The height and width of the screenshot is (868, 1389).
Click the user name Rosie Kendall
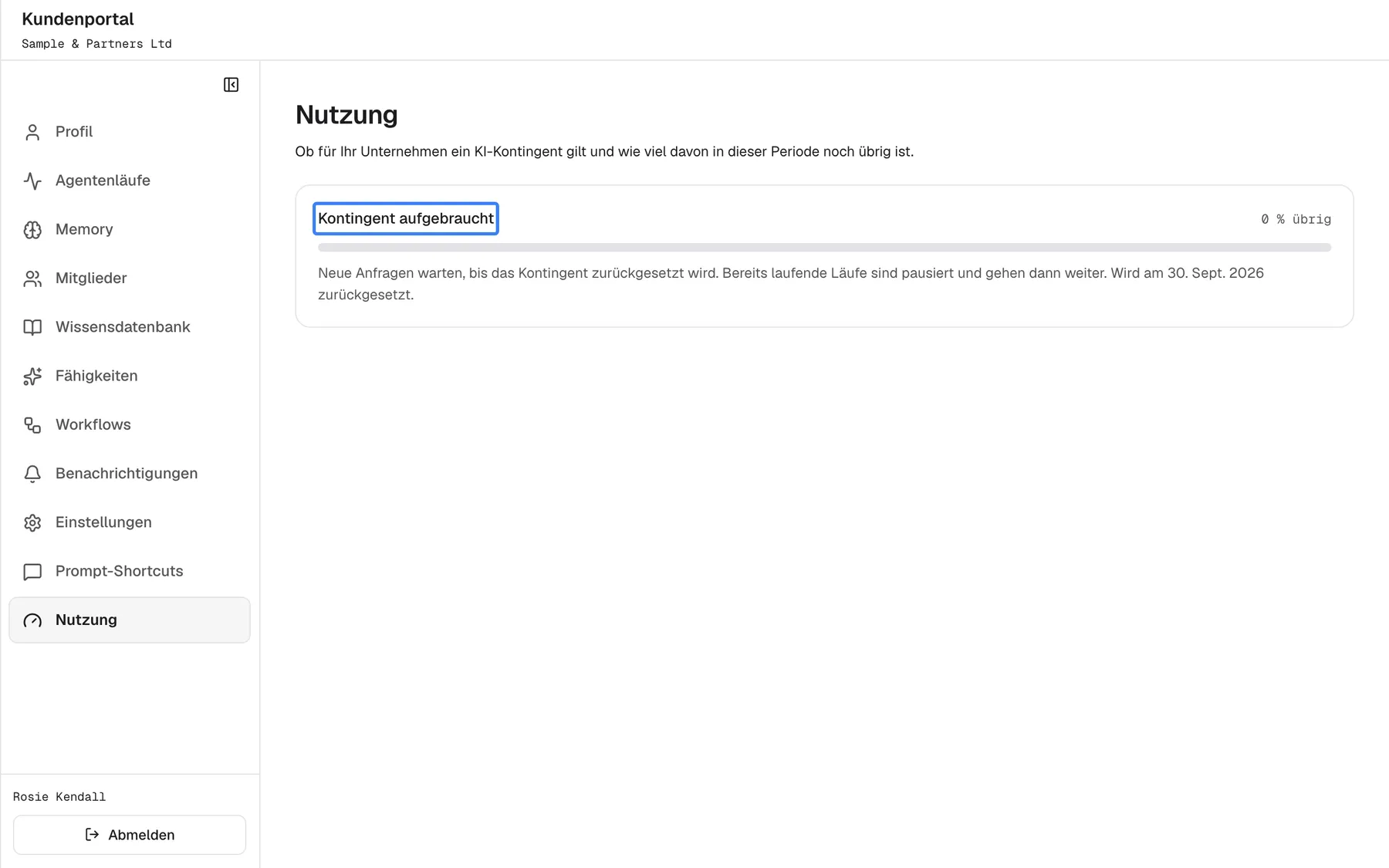click(59, 797)
